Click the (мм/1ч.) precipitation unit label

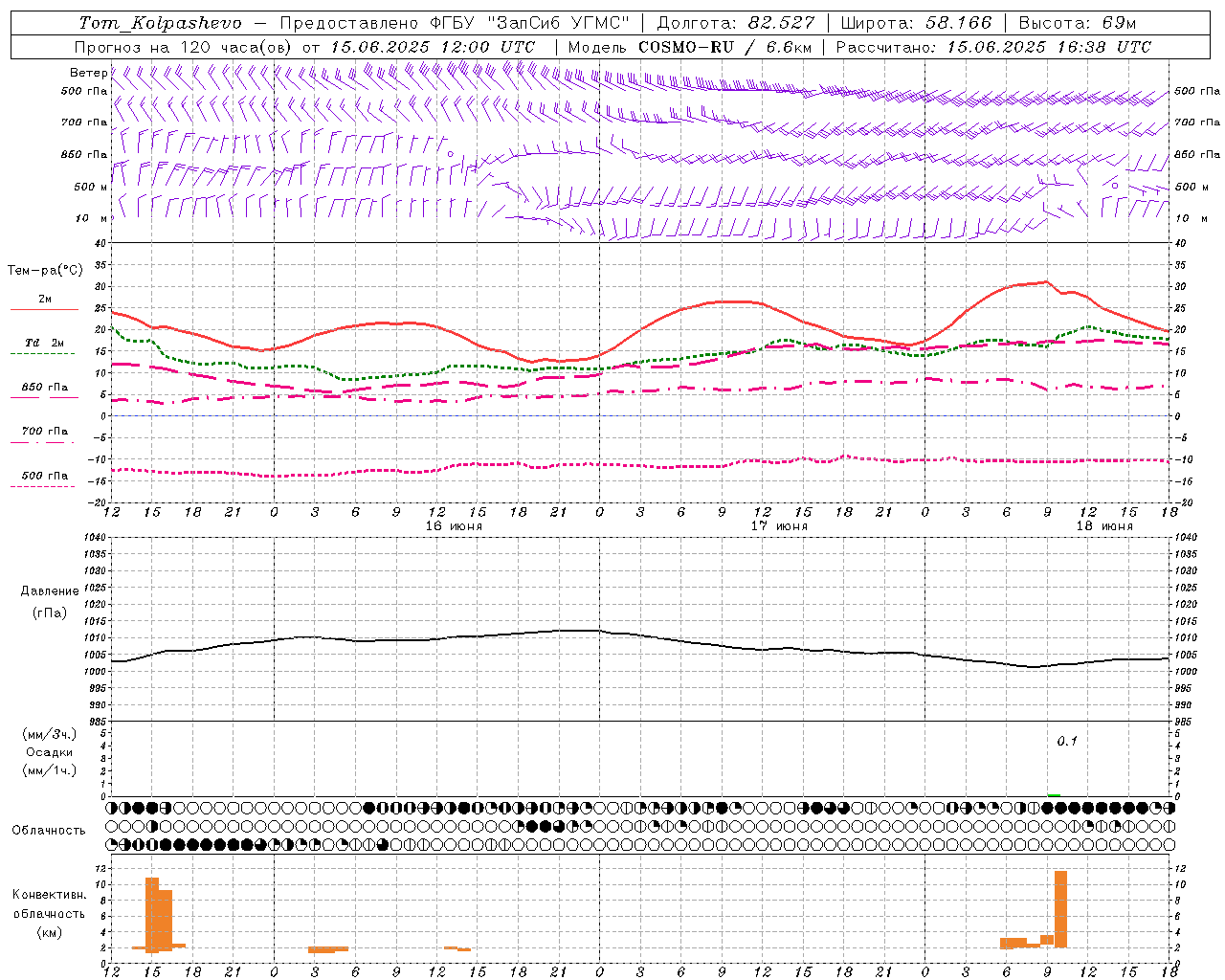click(x=50, y=770)
